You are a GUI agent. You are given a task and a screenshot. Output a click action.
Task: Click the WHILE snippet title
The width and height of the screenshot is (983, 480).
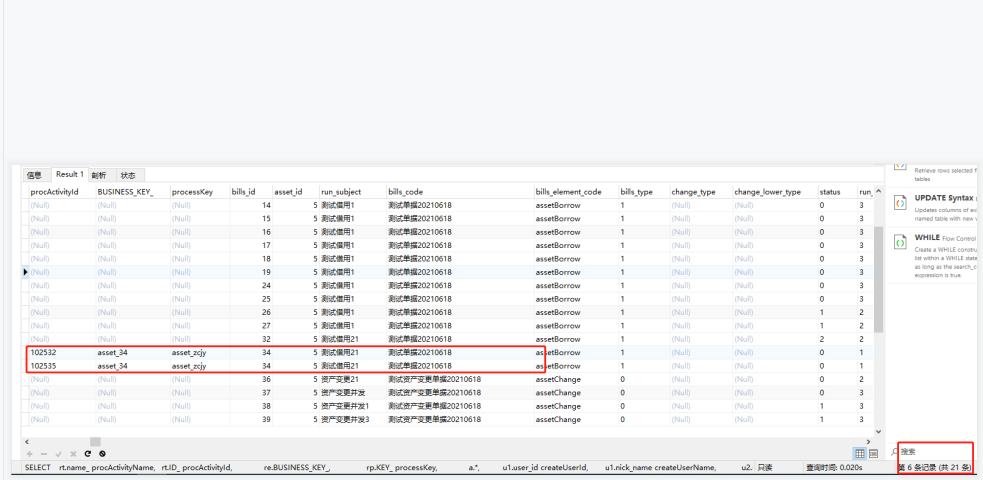(x=927, y=238)
